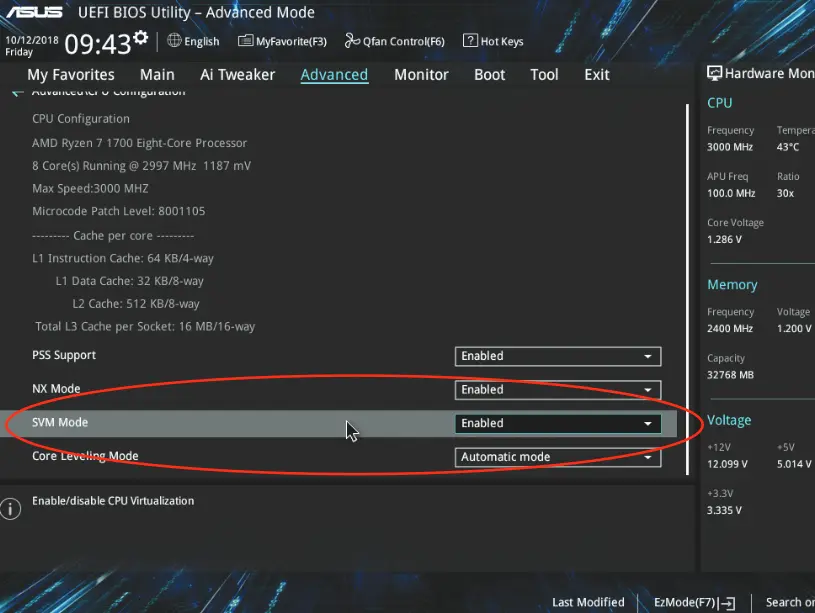Viewport: 815px width, 613px height.
Task: Open the PSS Support dropdown
Action: (557, 356)
